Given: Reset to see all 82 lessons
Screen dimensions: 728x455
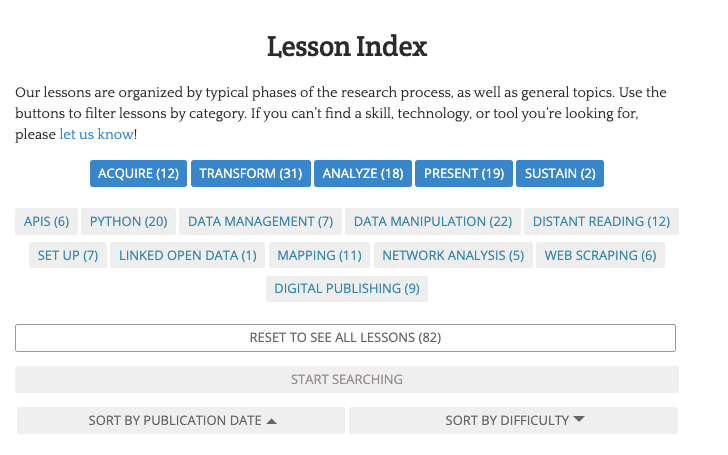Looking at the screenshot, I should click(x=345, y=338).
